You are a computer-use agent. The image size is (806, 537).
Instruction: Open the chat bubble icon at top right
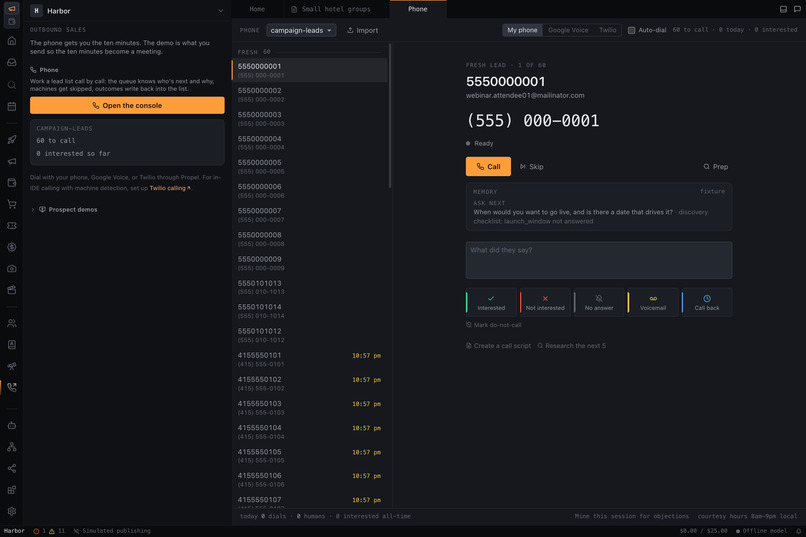tap(797, 9)
